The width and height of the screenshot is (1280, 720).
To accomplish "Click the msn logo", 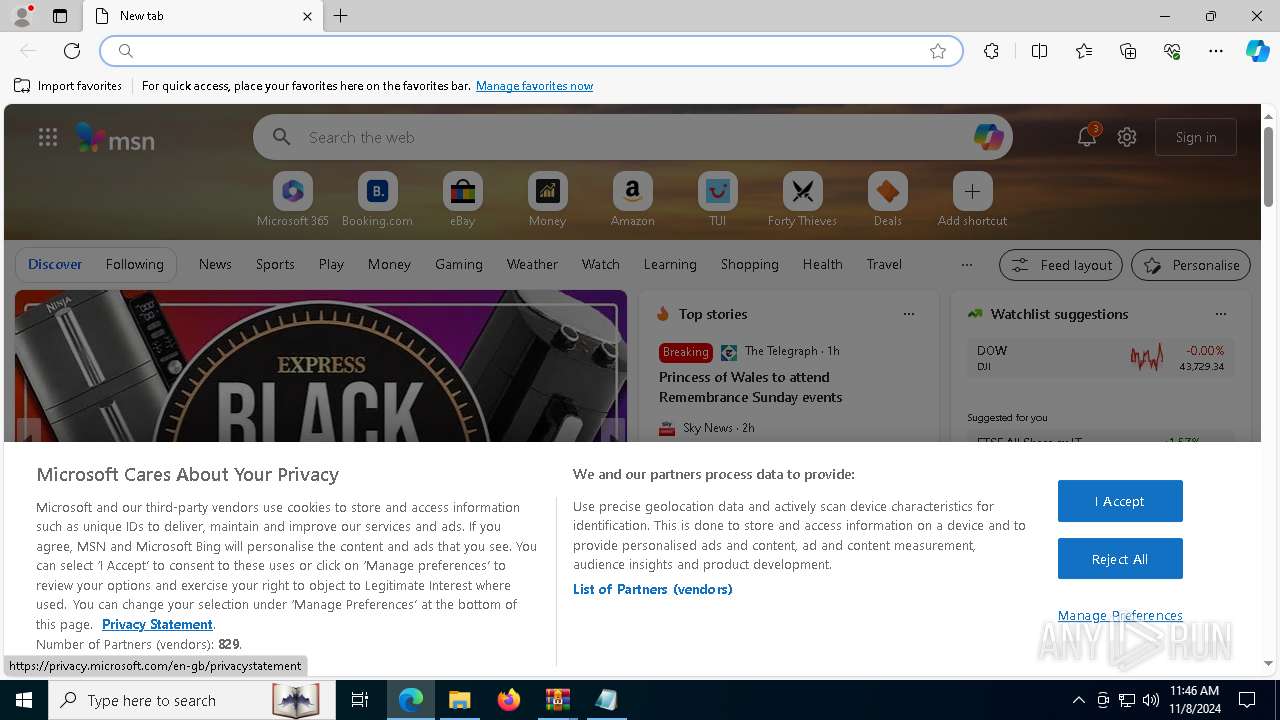I will click(115, 138).
